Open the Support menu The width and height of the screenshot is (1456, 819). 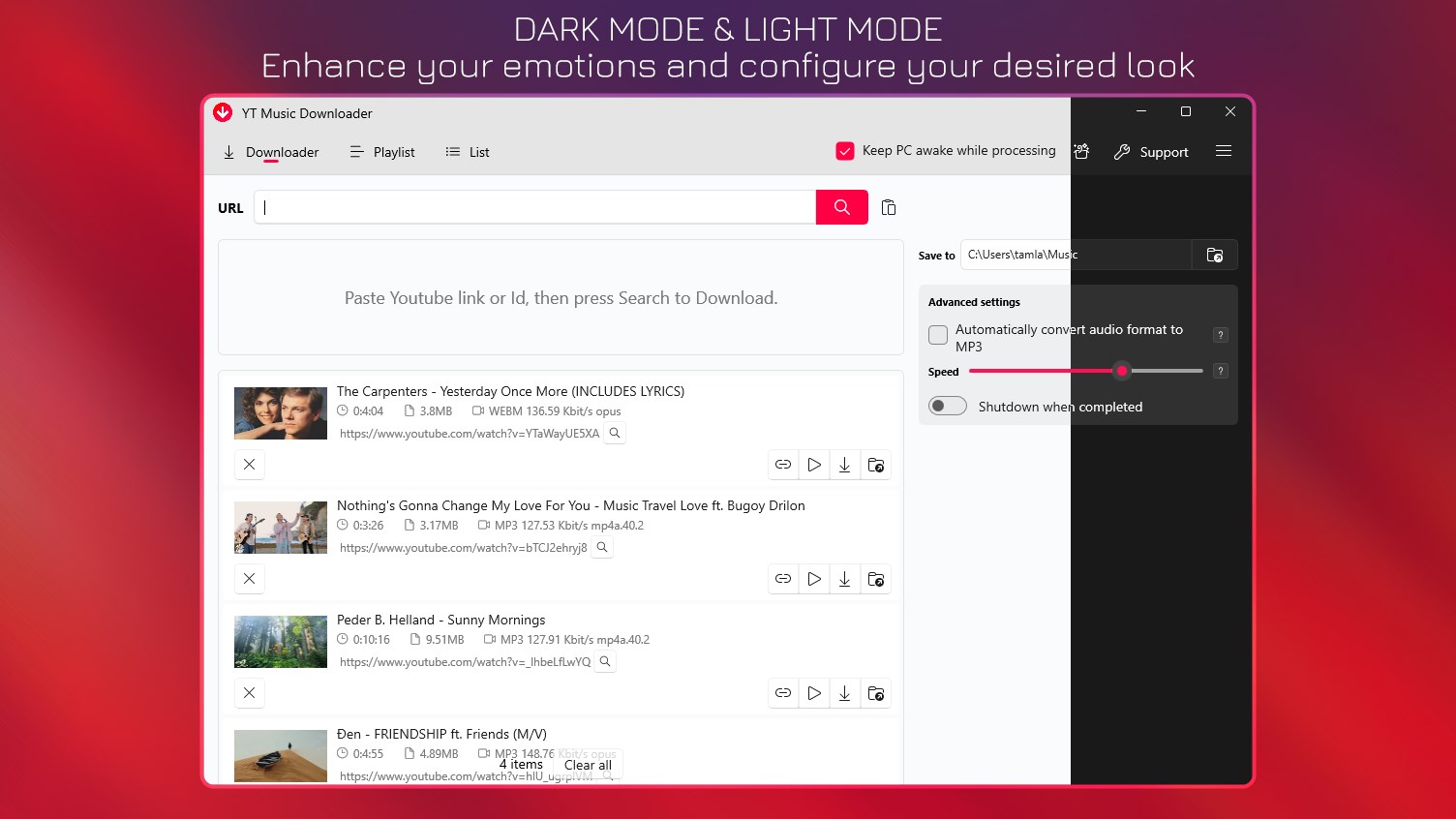coord(1151,152)
